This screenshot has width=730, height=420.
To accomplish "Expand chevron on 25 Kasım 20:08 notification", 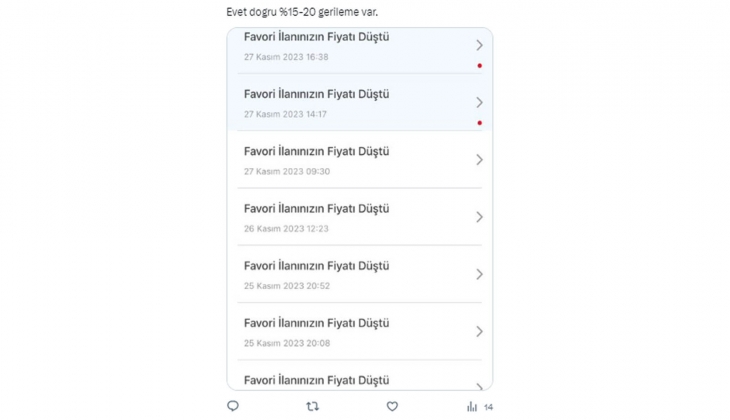I will point(480,331).
